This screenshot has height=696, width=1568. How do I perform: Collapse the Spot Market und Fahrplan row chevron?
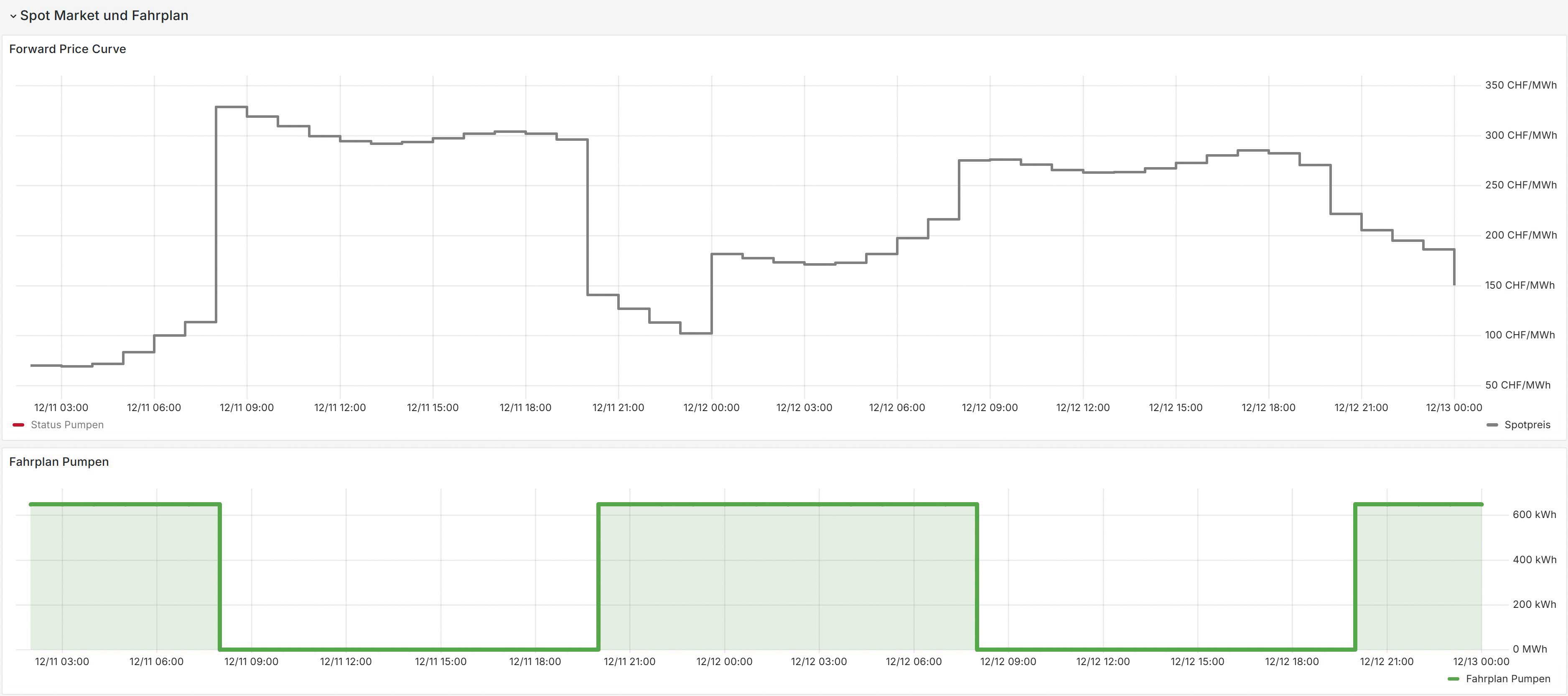pos(13,16)
